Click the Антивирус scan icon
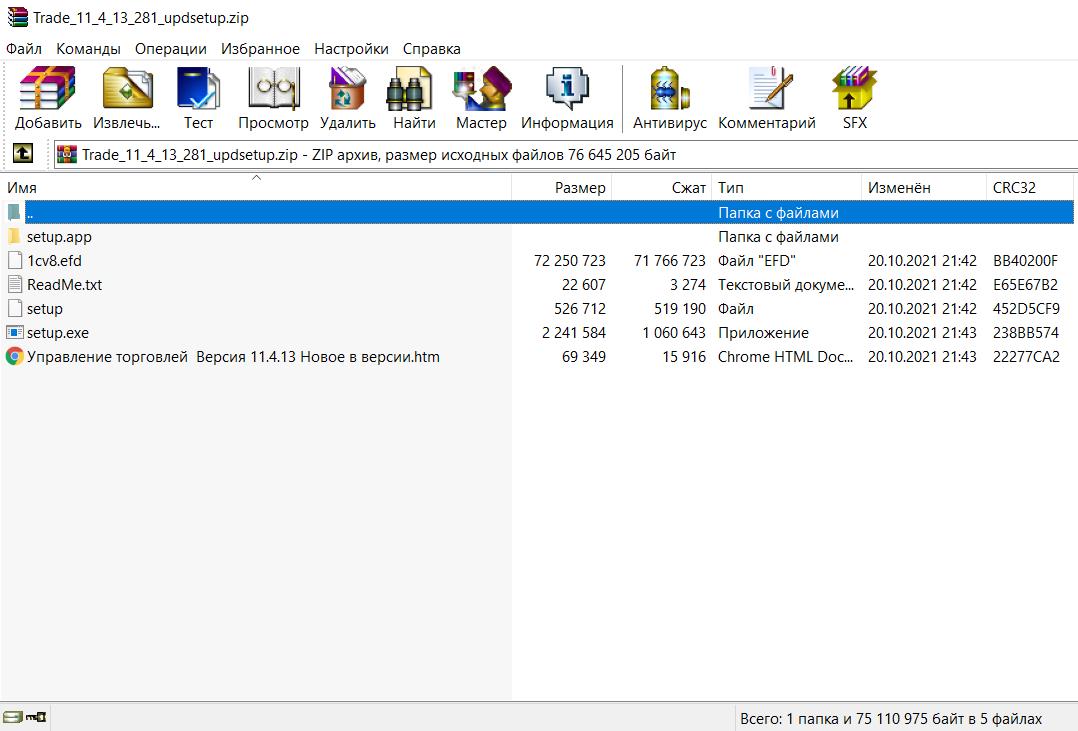The width and height of the screenshot is (1078, 731). (x=669, y=98)
